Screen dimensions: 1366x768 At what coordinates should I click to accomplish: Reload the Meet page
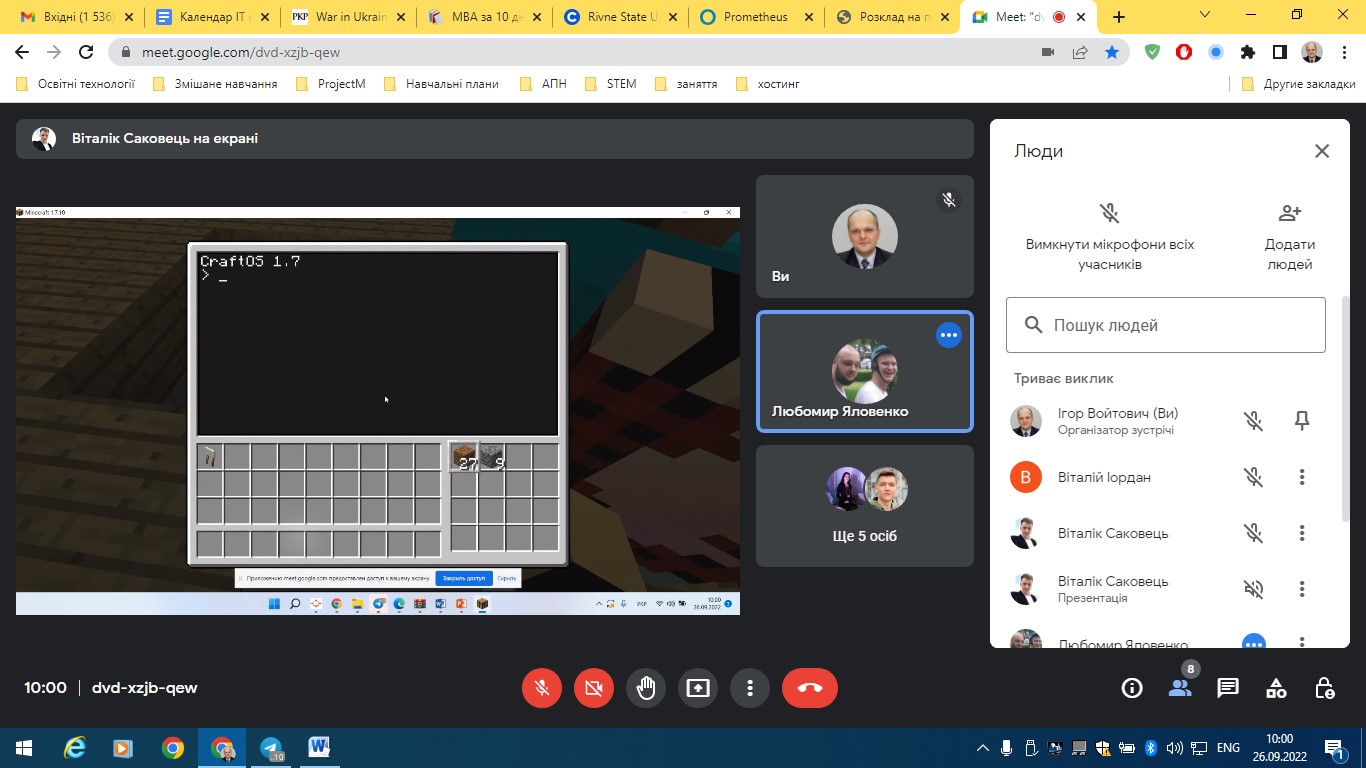[x=86, y=52]
